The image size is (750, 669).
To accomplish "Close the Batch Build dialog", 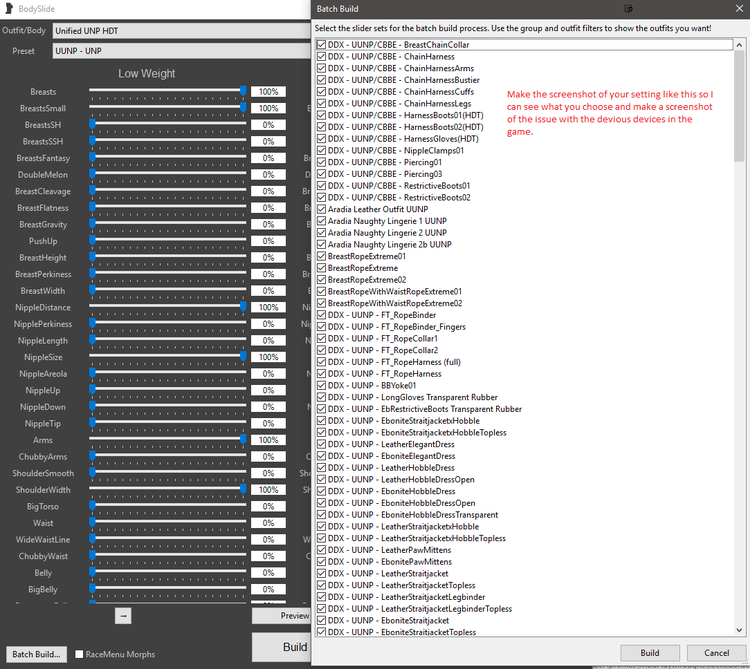I will pos(739,9).
